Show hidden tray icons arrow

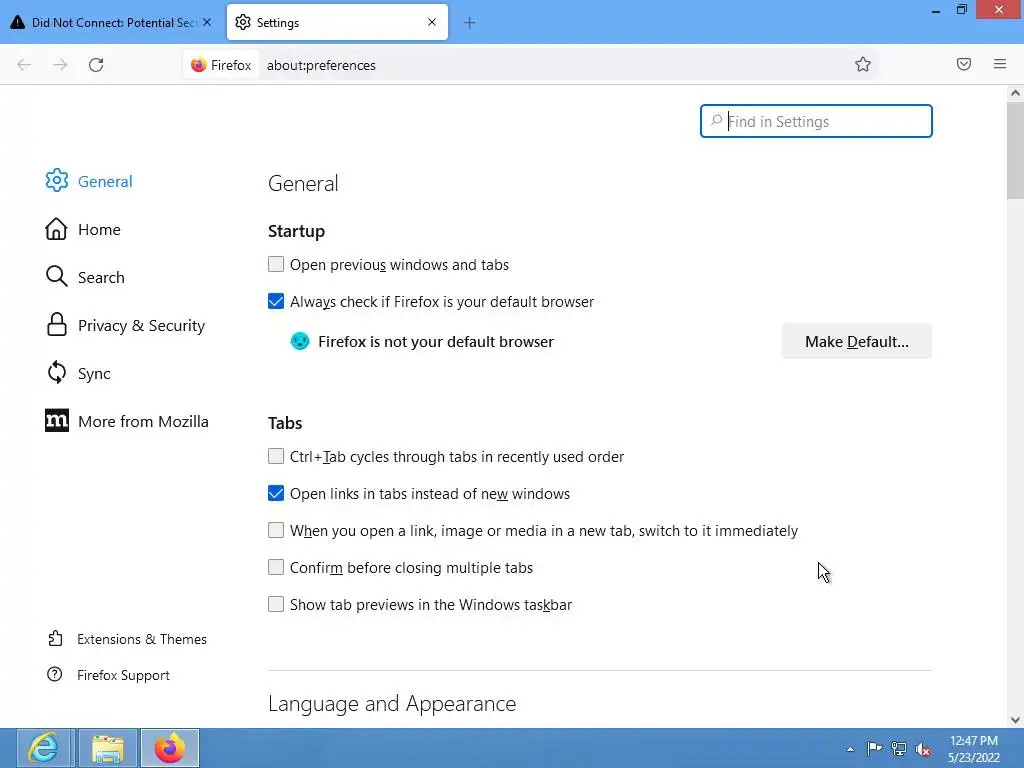pos(850,749)
